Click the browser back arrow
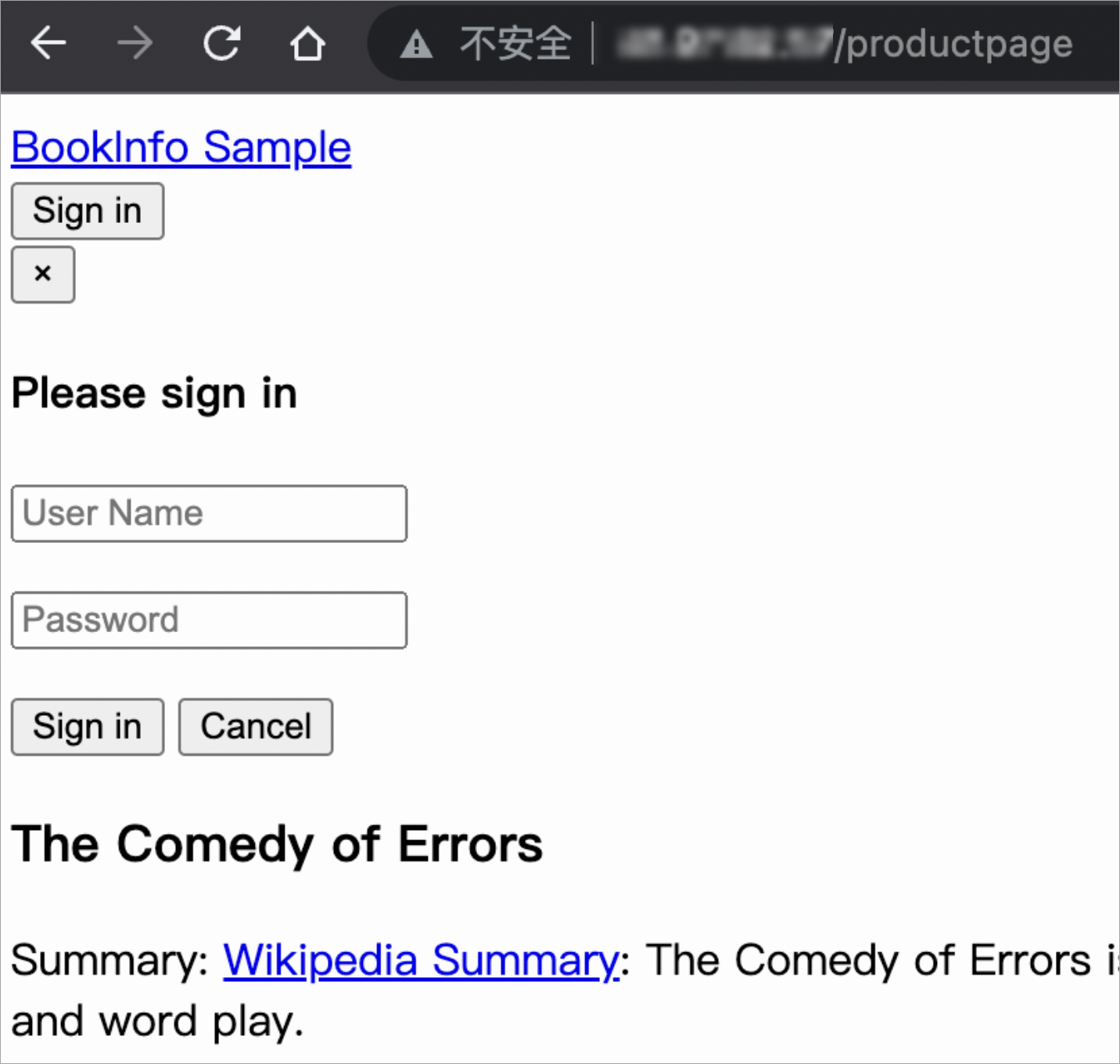 click(48, 43)
